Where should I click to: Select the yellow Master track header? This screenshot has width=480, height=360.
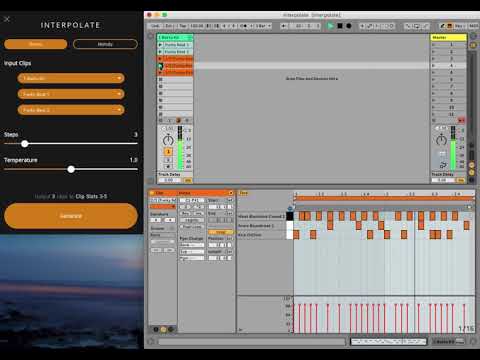point(448,37)
